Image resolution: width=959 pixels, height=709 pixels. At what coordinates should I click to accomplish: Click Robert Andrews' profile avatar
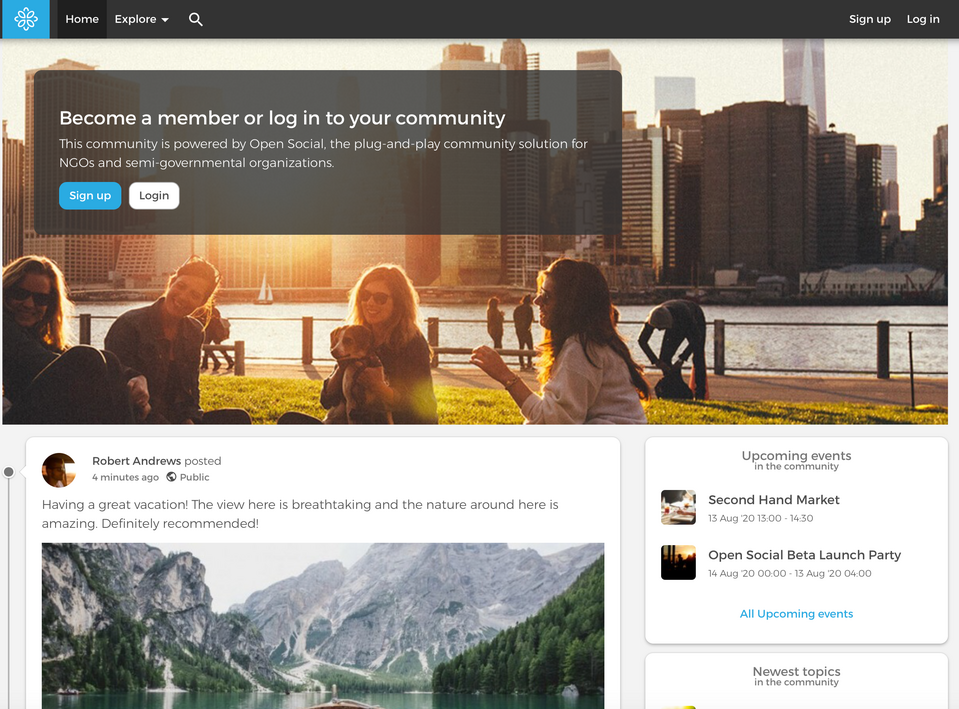(59, 469)
